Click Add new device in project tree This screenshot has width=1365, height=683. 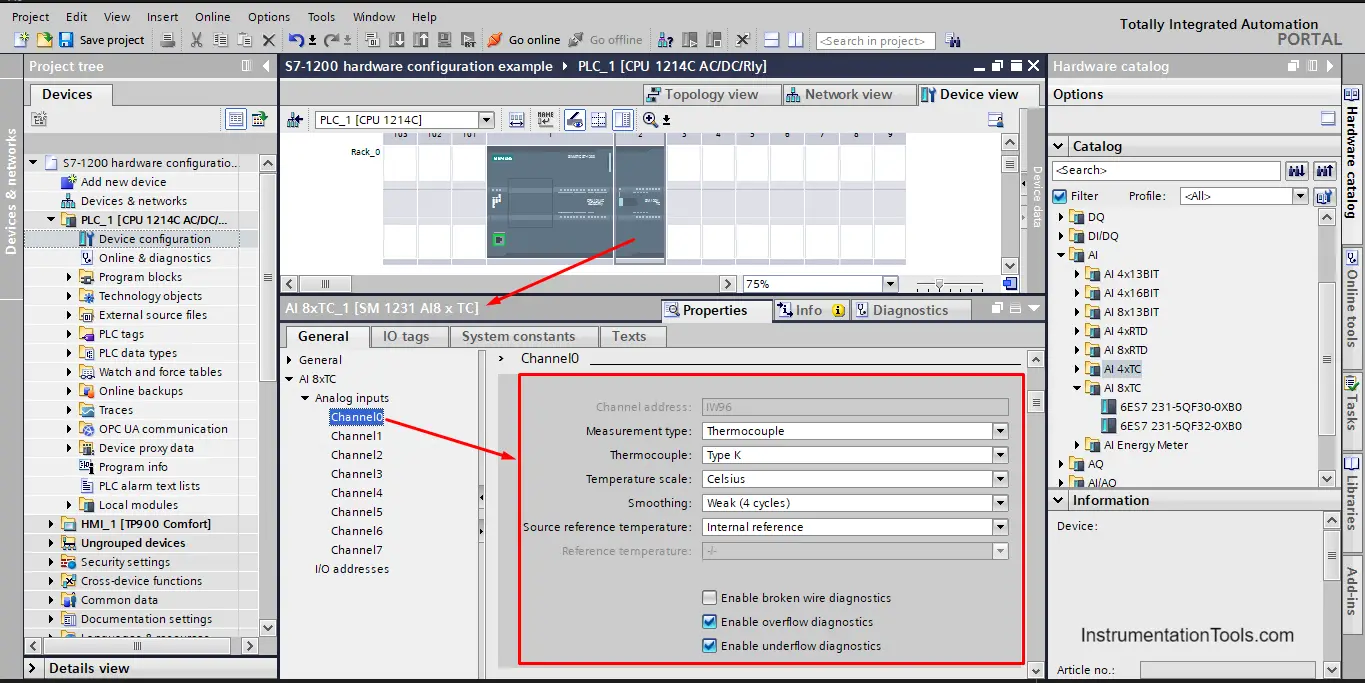point(123,182)
